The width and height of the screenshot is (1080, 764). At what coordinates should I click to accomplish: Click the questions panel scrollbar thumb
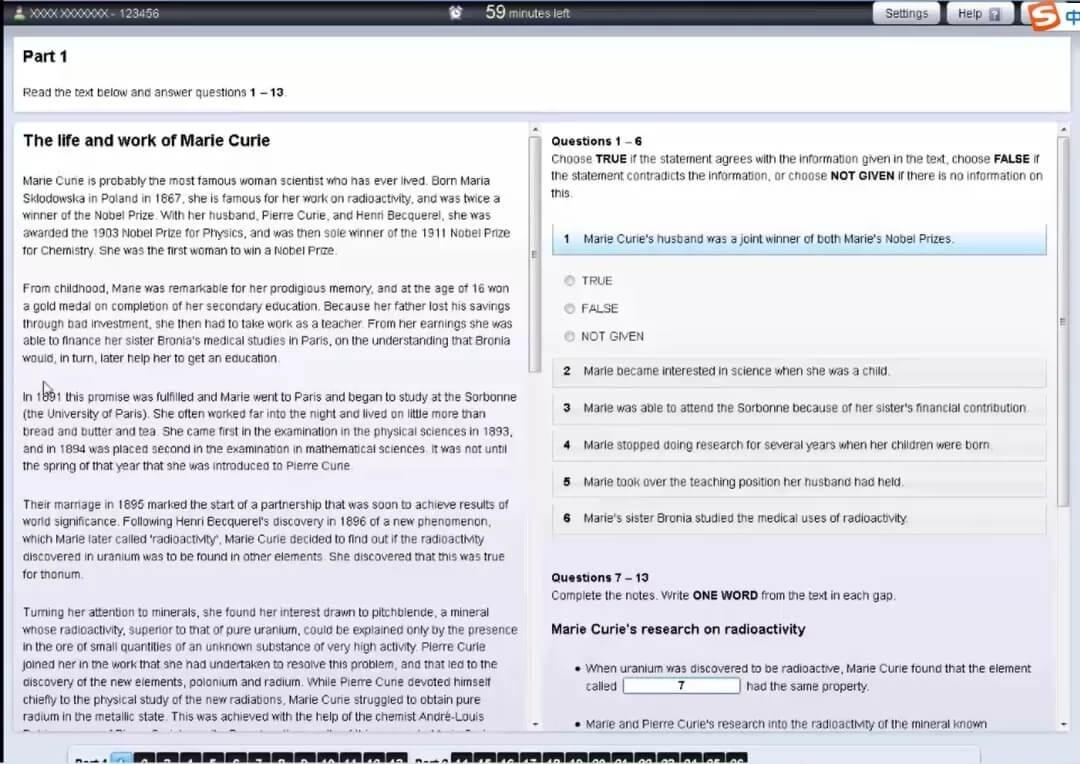1063,320
